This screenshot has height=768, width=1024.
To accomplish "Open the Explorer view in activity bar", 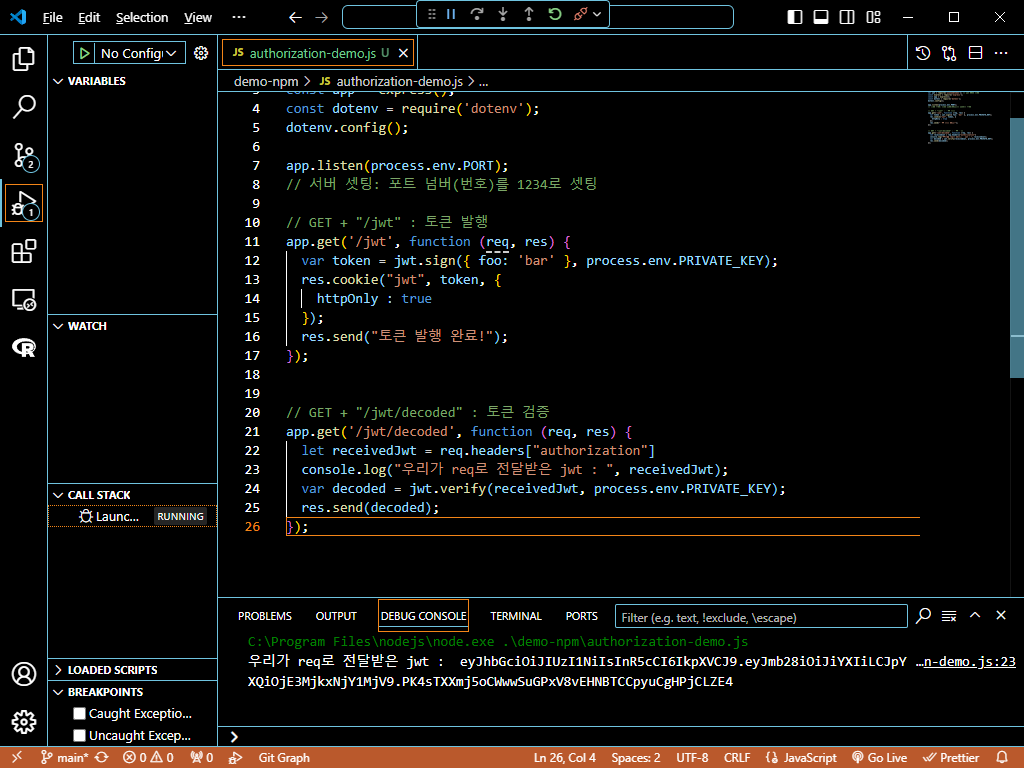I will tap(24, 59).
